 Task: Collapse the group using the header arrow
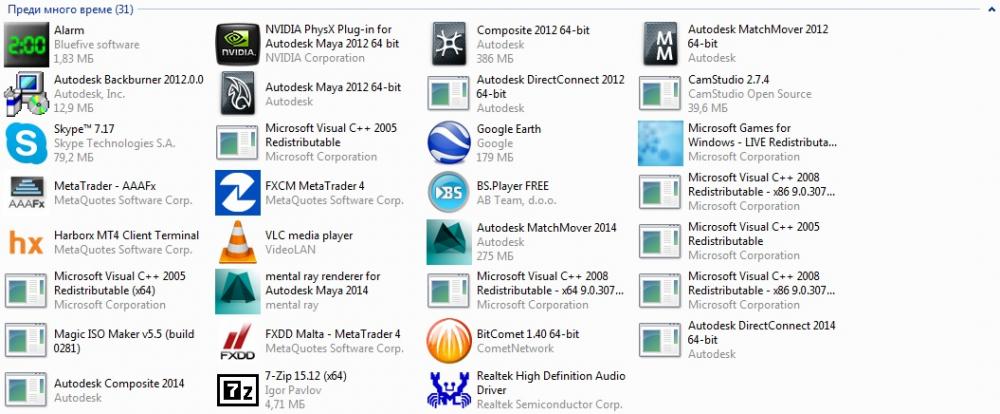tap(992, 10)
